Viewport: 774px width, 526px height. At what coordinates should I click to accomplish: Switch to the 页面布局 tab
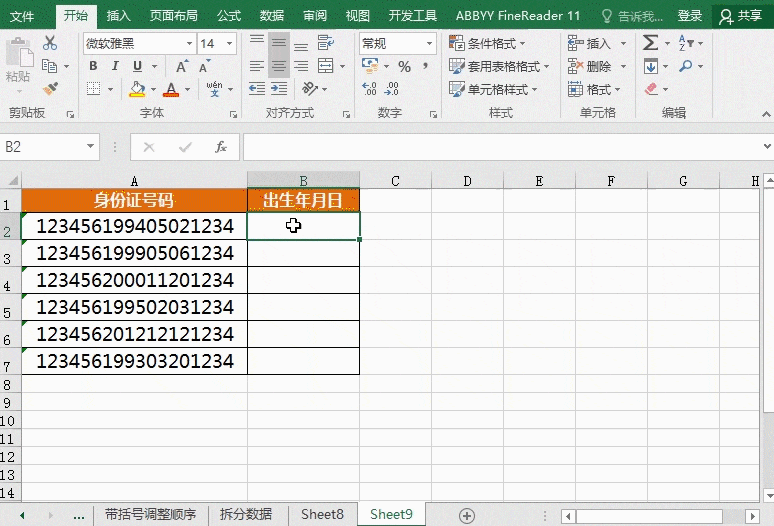pos(174,15)
